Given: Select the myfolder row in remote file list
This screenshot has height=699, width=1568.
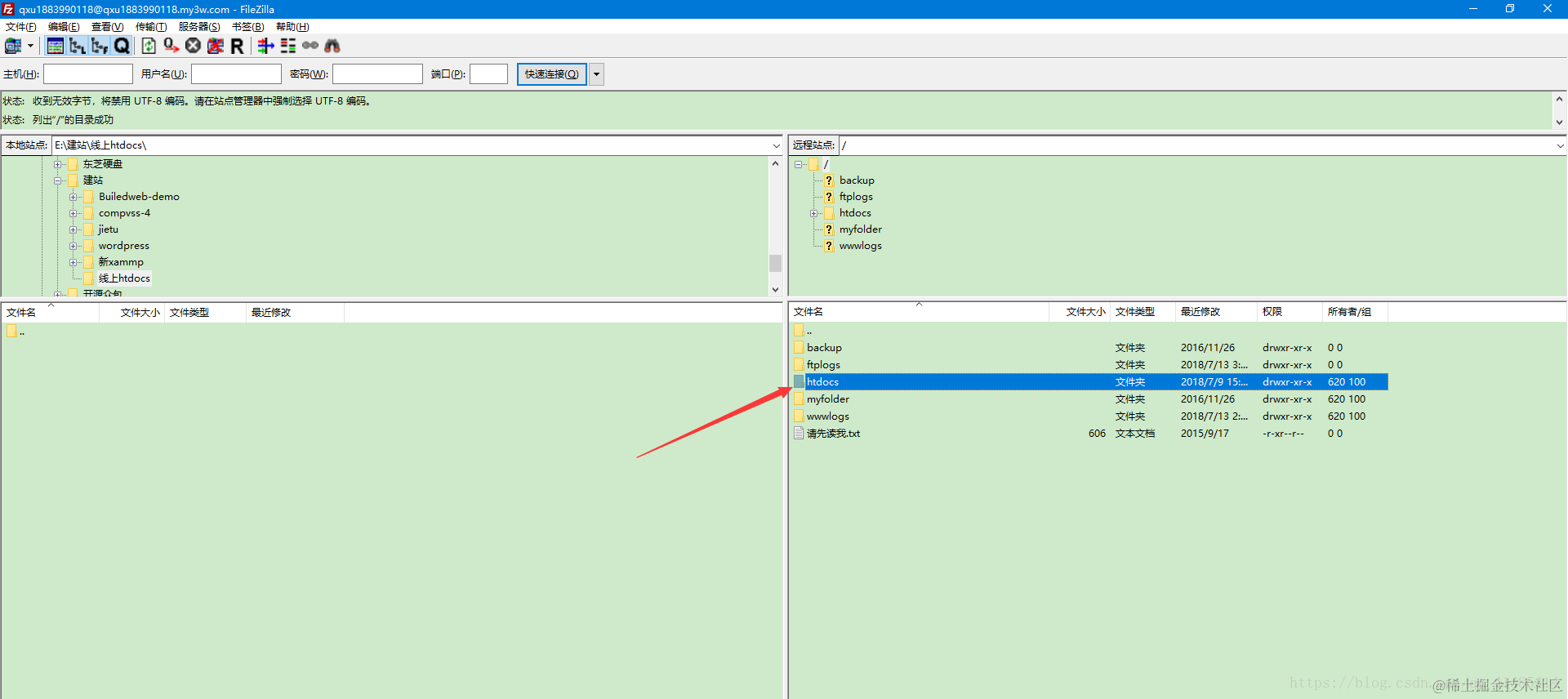Looking at the screenshot, I should click(1089, 399).
